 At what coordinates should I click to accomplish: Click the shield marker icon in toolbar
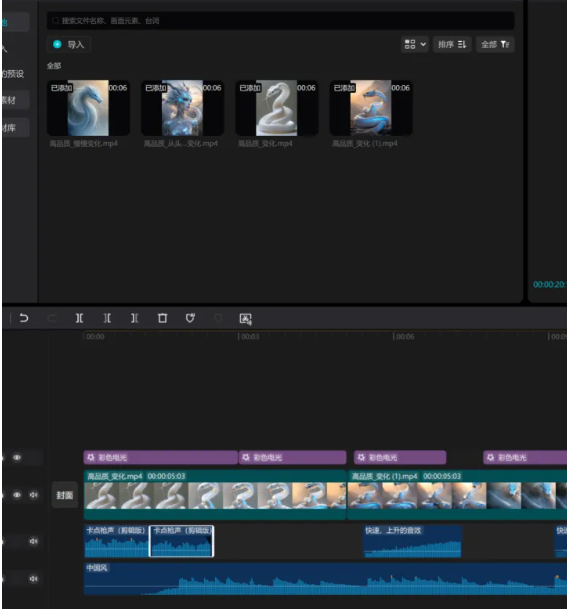(190, 318)
